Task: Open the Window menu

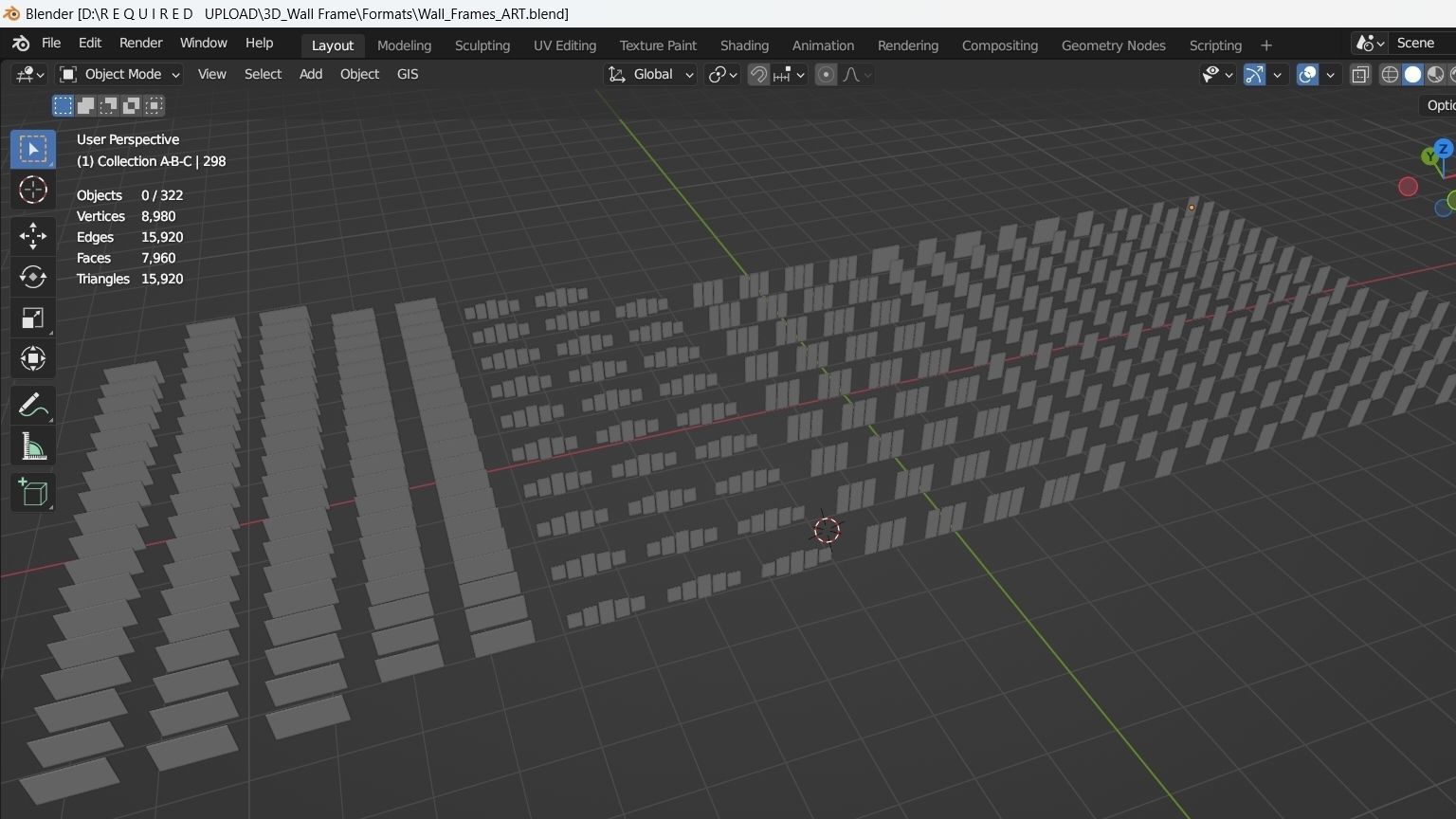Action: pos(203,44)
